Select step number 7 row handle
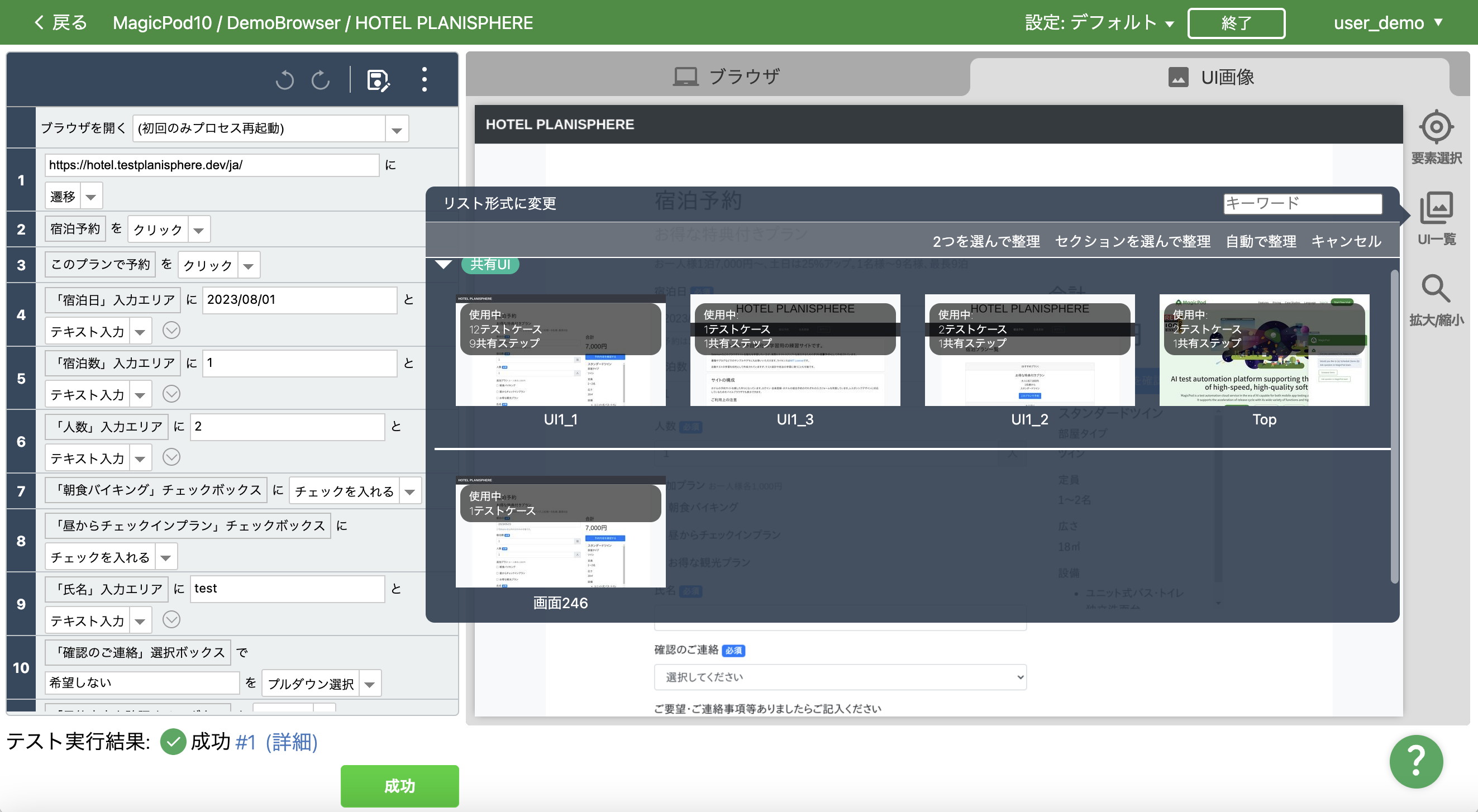The height and width of the screenshot is (812, 1478). pos(21,491)
